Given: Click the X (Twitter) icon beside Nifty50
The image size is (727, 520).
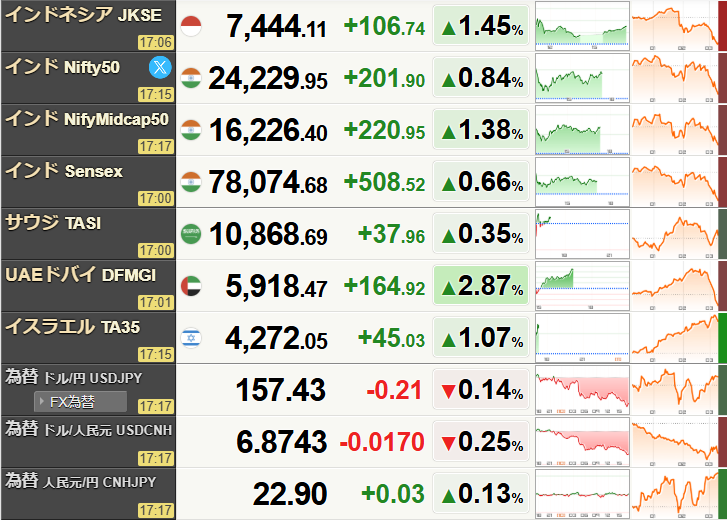Looking at the screenshot, I should (160, 68).
